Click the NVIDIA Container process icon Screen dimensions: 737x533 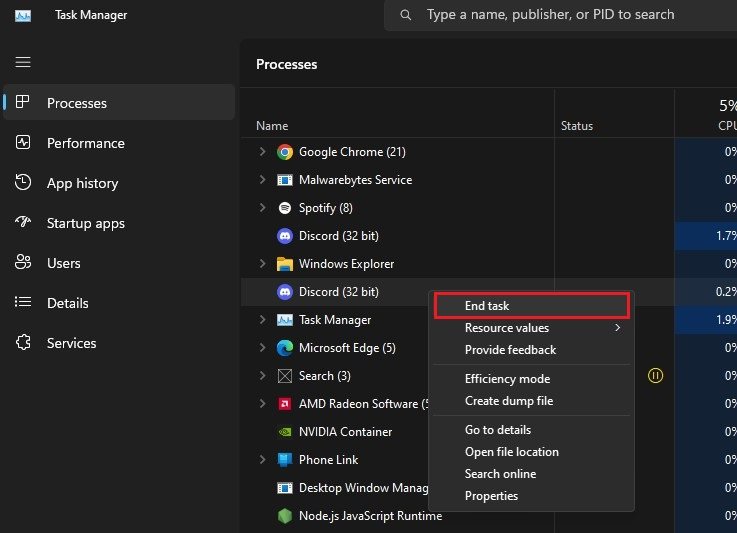pos(285,432)
